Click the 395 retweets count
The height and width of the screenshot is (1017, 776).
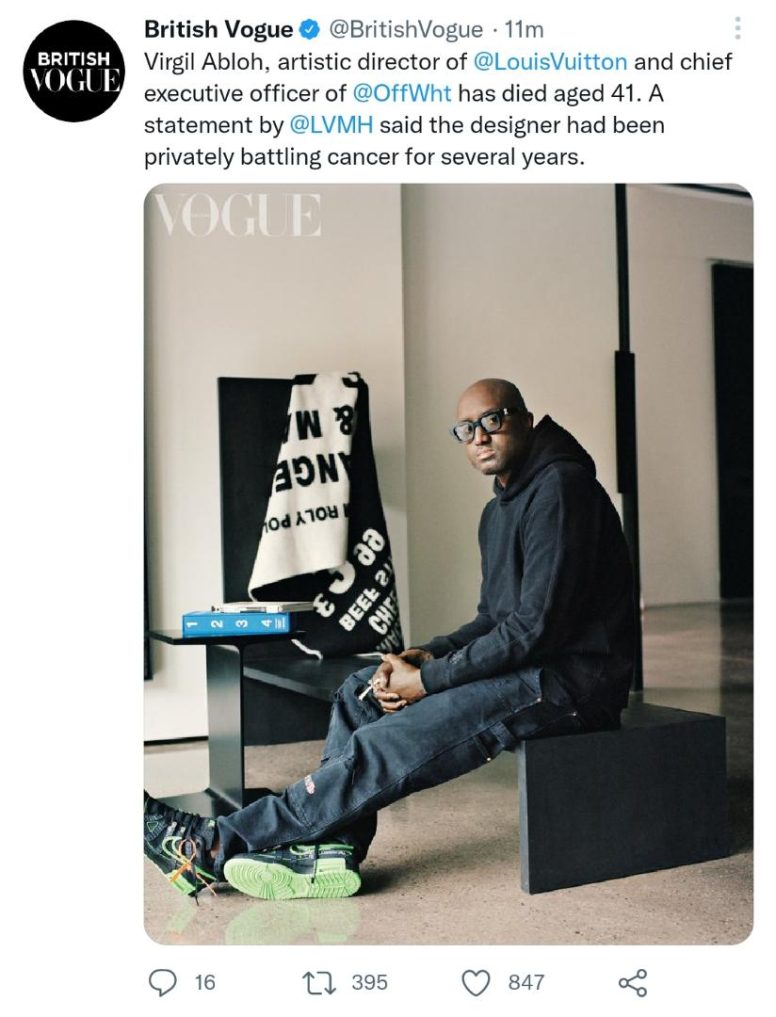point(370,982)
